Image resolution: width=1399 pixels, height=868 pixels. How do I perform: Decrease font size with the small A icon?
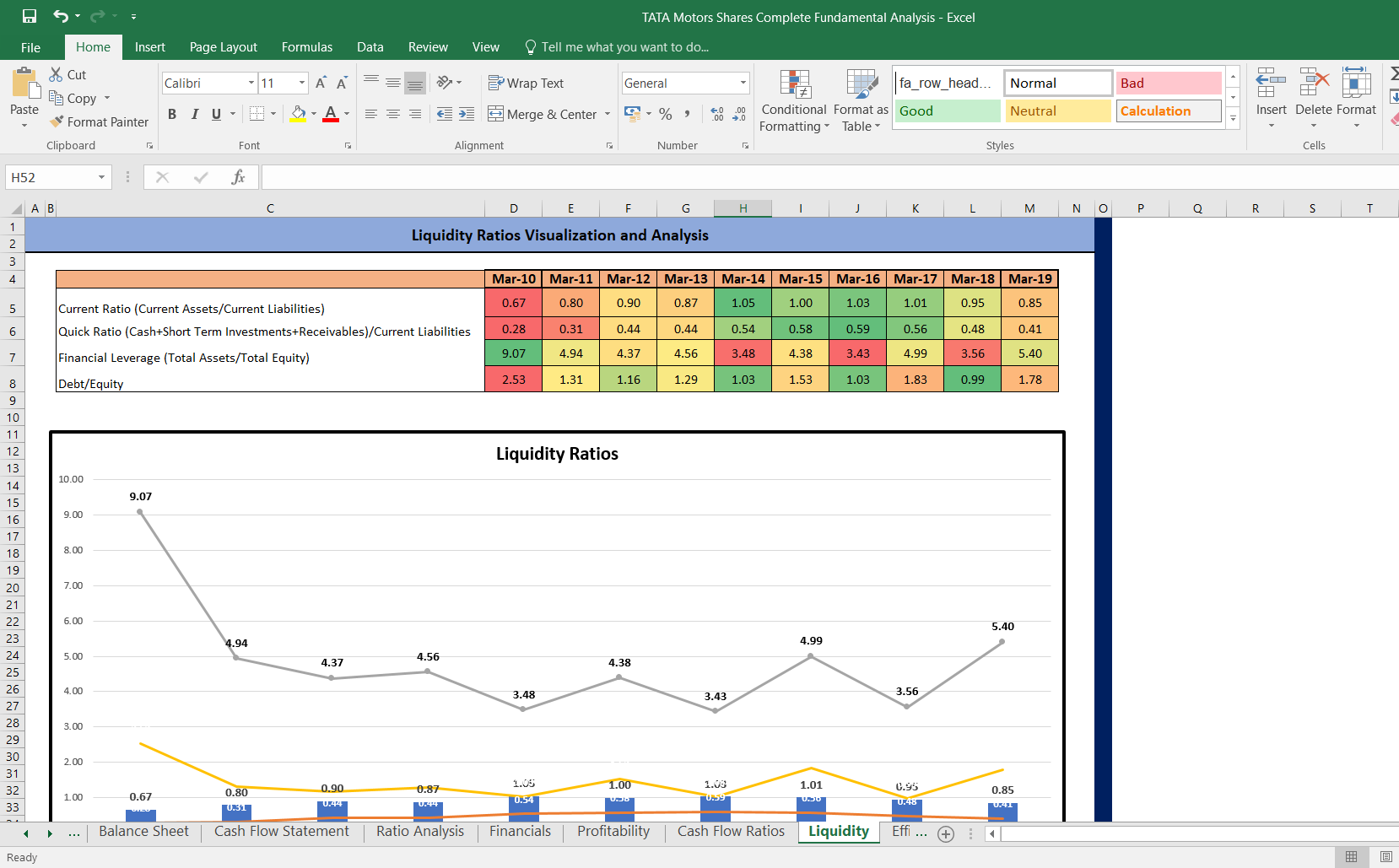pyautogui.click(x=342, y=83)
